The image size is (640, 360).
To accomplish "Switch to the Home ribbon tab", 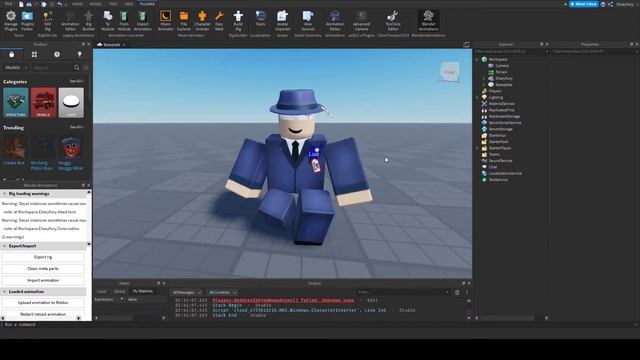I will pyautogui.click(x=77, y=4).
